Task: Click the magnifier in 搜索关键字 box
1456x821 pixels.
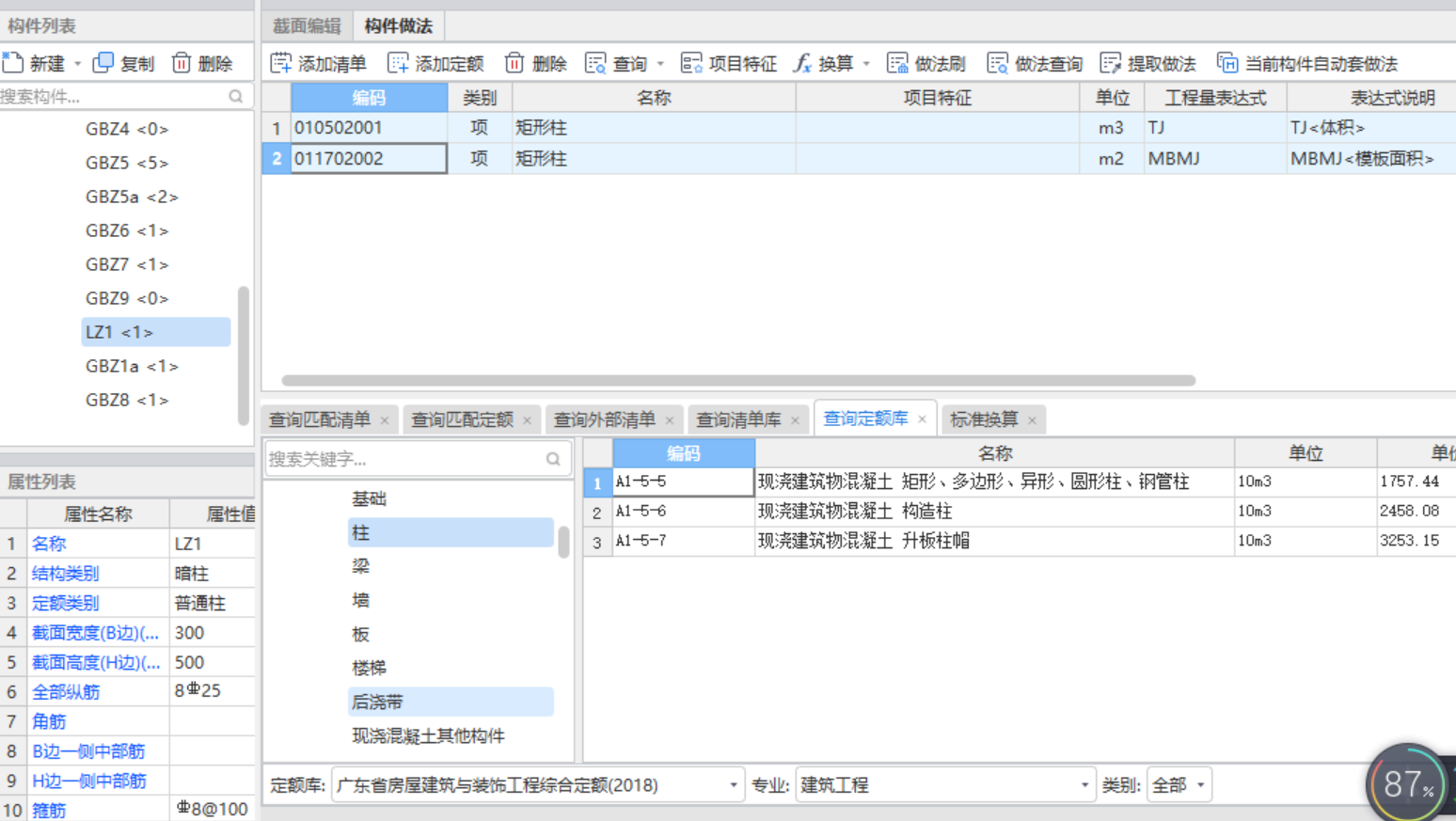Action: click(x=553, y=459)
